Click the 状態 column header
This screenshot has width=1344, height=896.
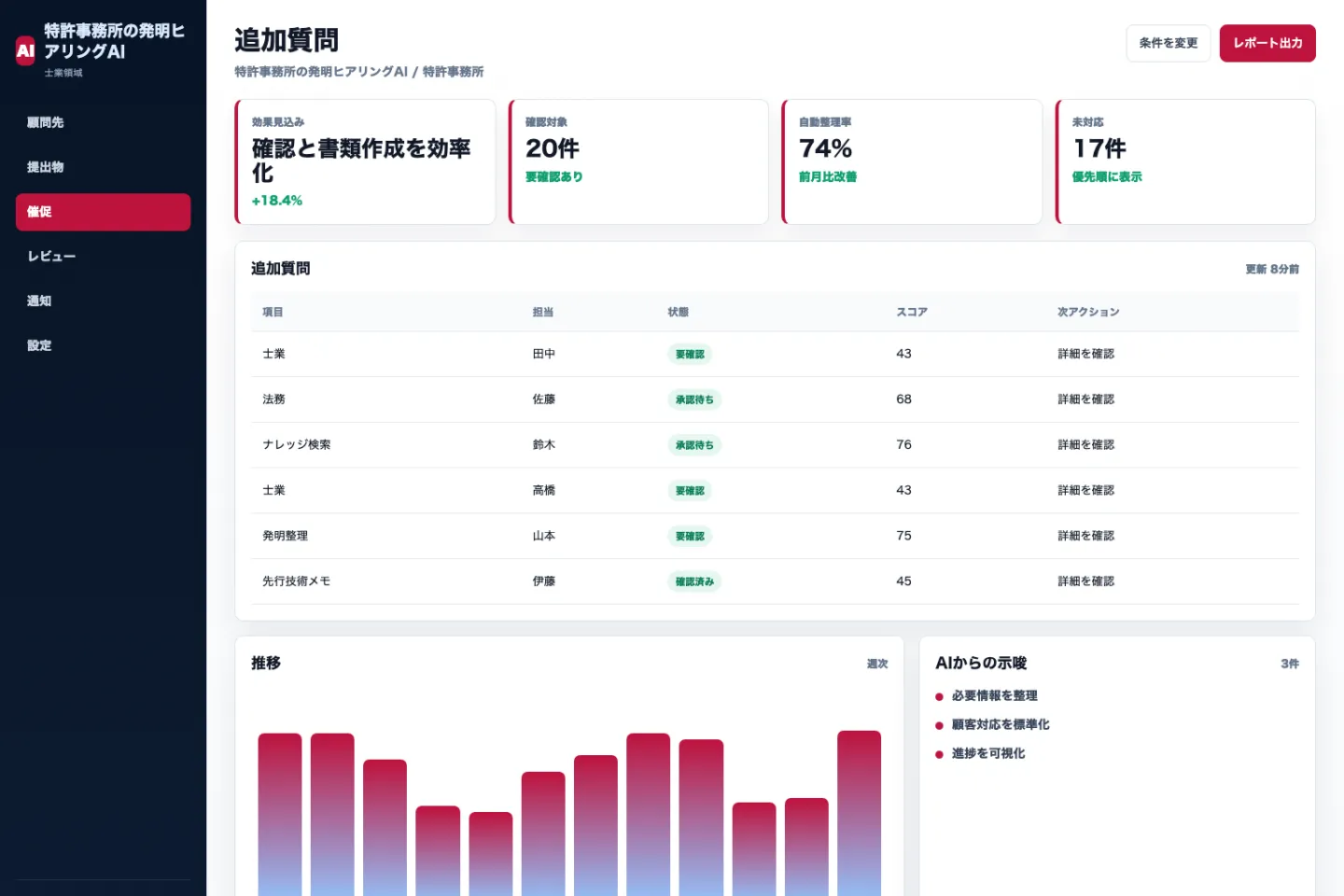pyautogui.click(x=678, y=312)
